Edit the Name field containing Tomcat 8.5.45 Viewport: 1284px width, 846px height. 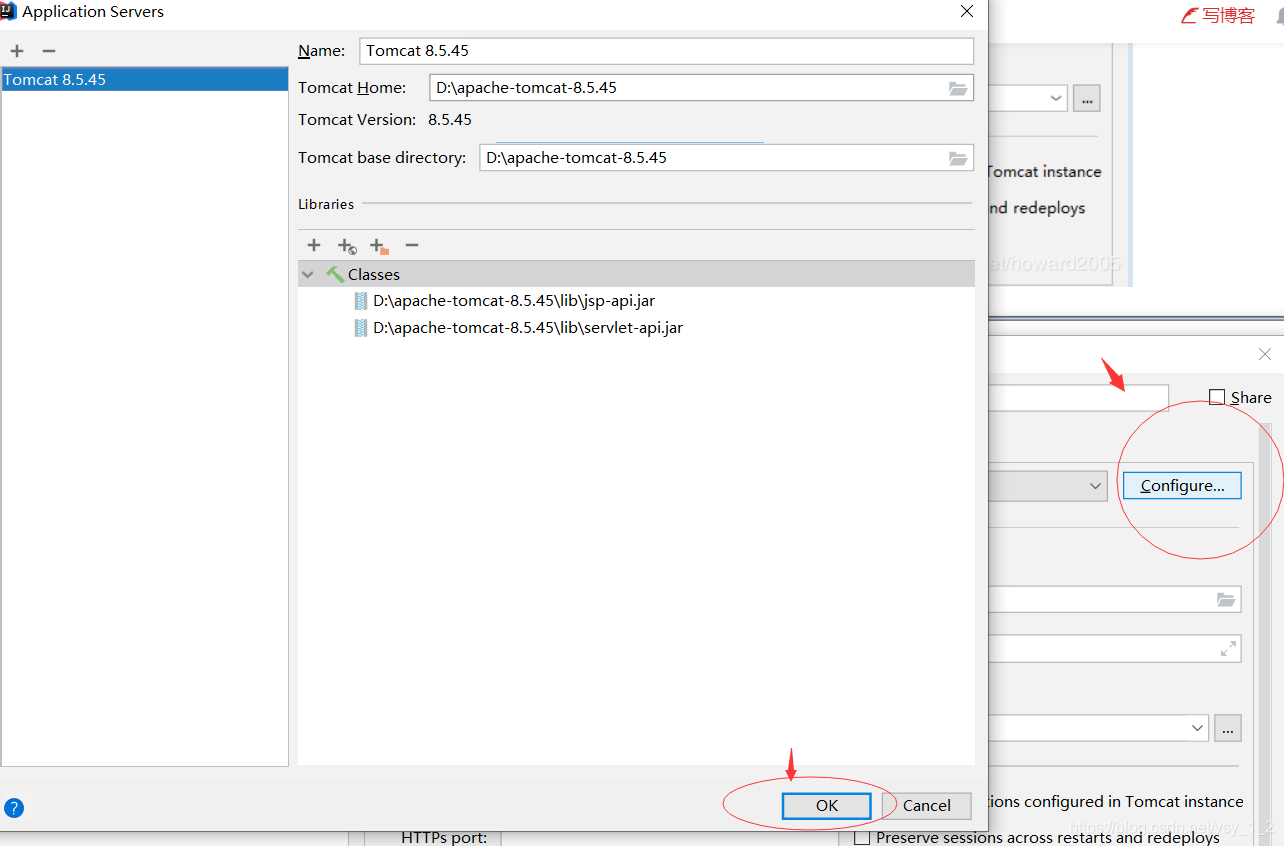(666, 51)
